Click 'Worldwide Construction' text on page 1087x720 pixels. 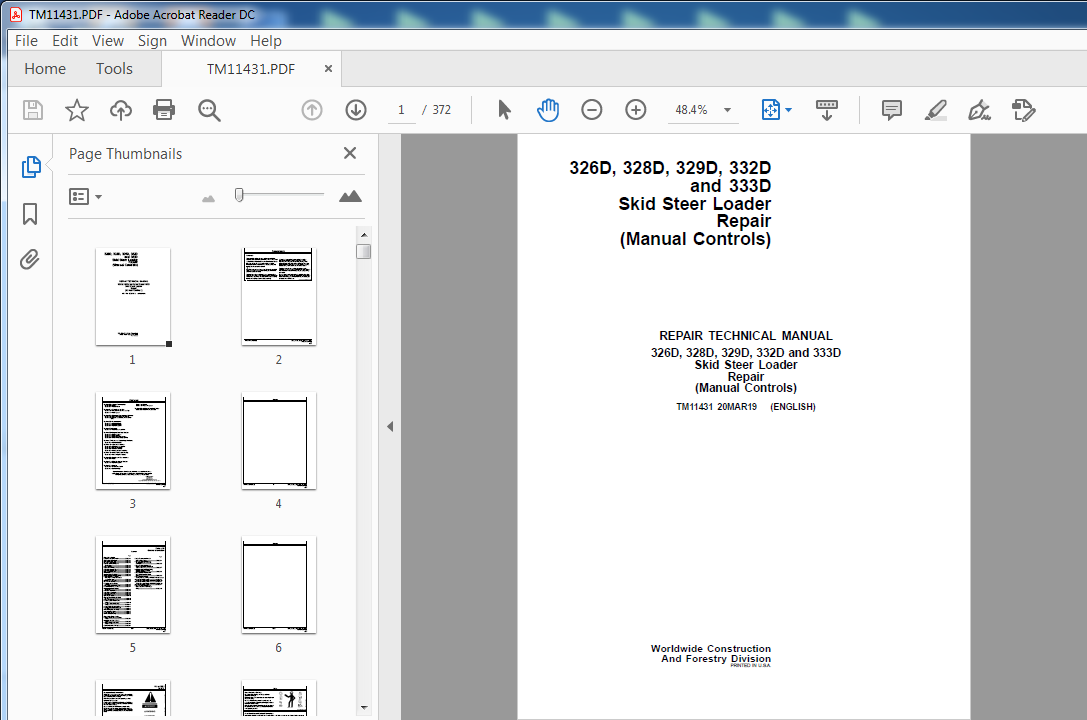(711, 649)
